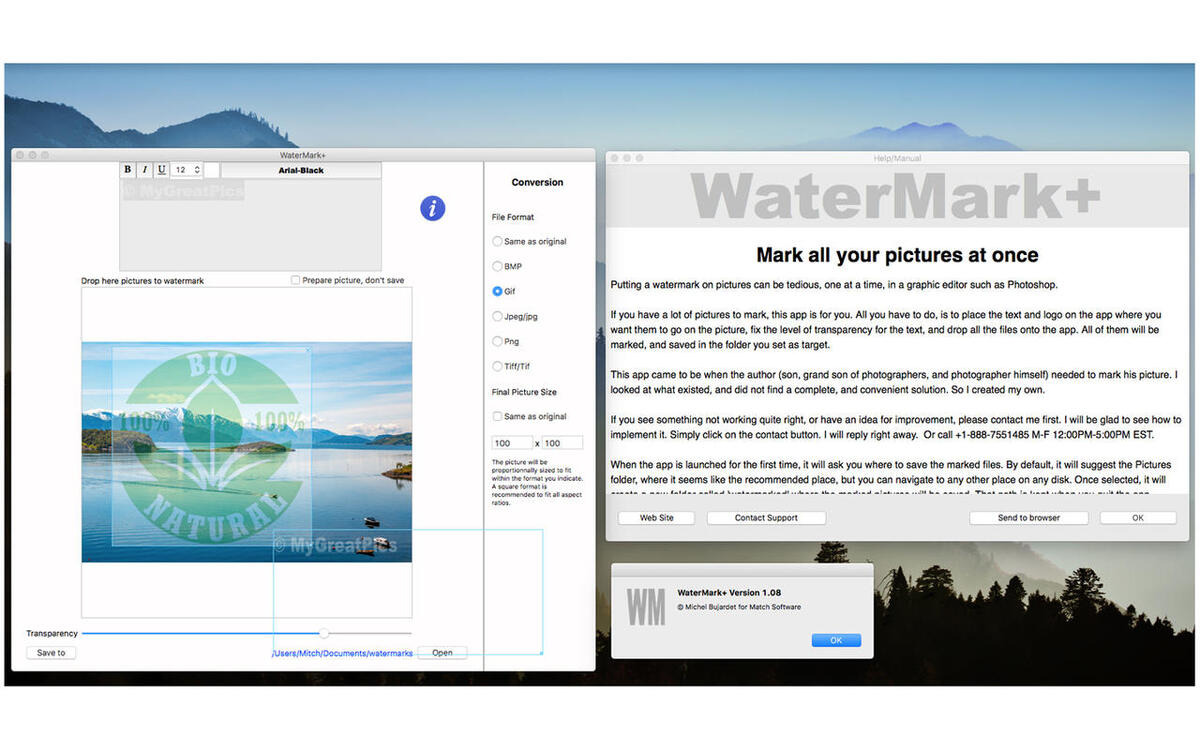Select Tiff/Tif file format
The height and width of the screenshot is (750, 1200).
tap(498, 366)
